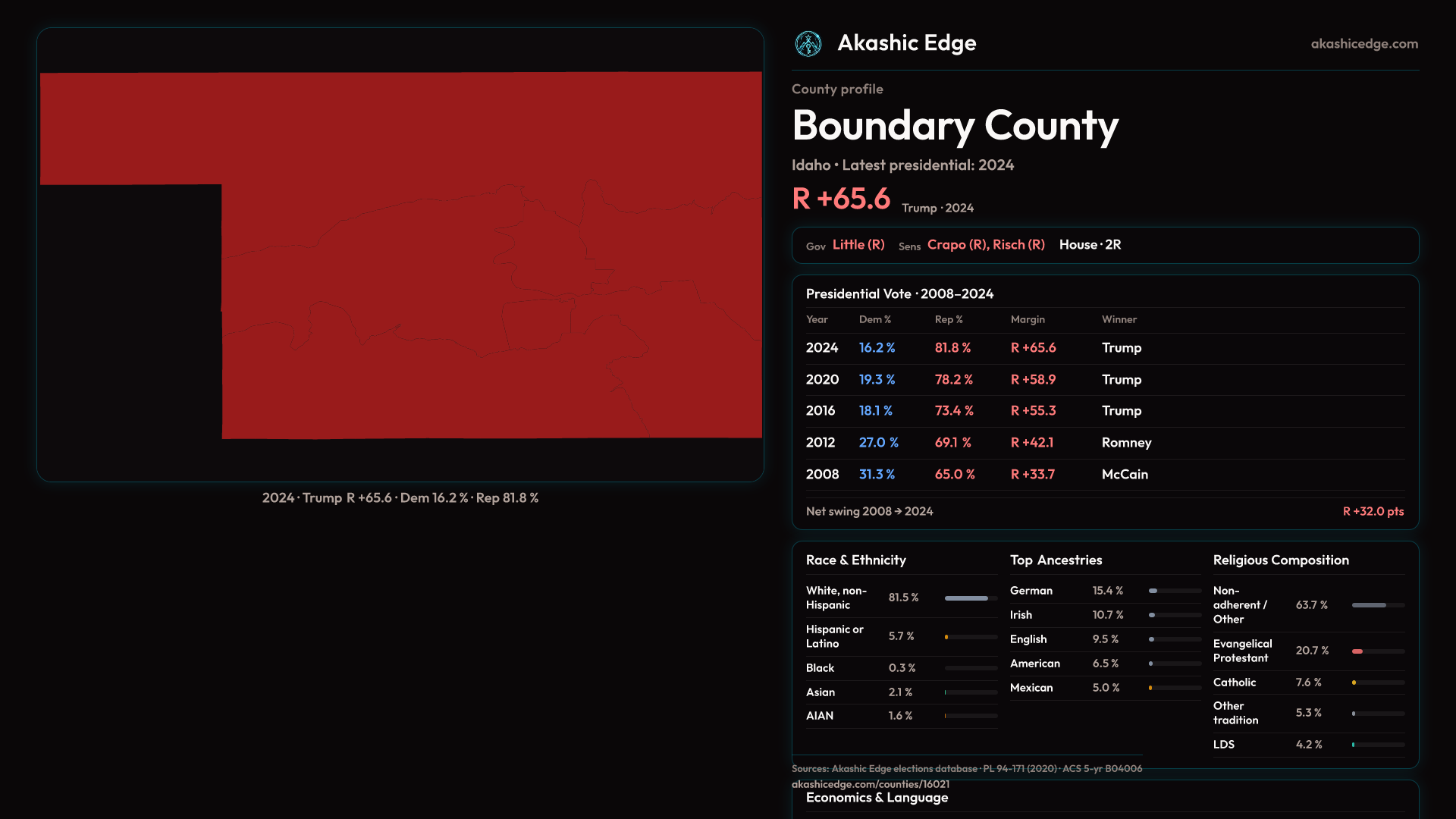Open akashicedge.com/counties/16021 source link

(870, 784)
